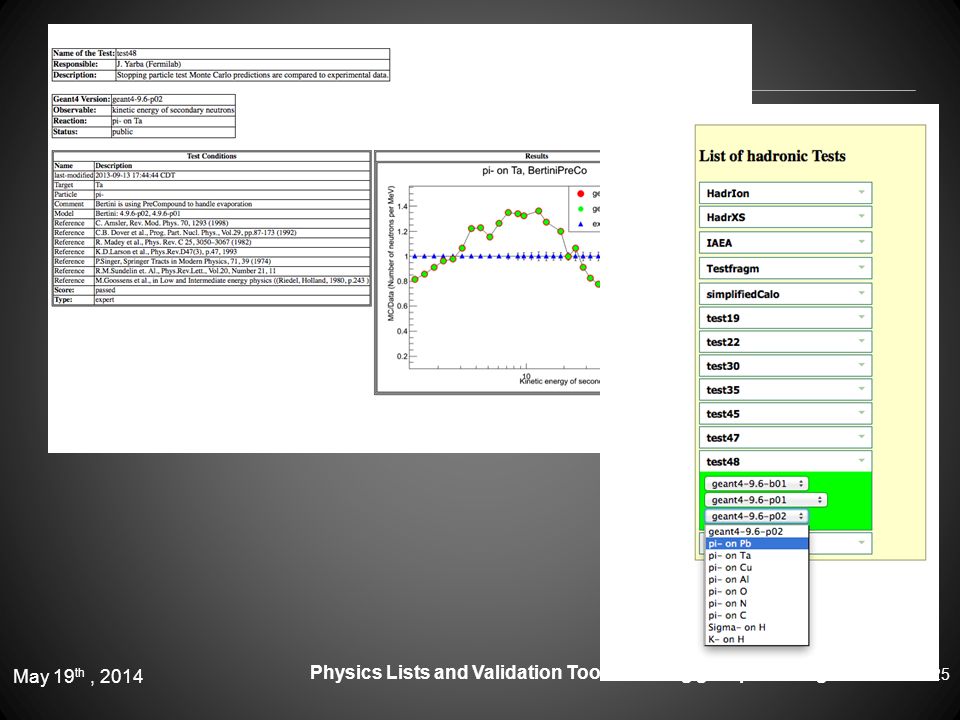The height and width of the screenshot is (720, 960).
Task: Choose 'K- on H' reaction
Action: (757, 639)
